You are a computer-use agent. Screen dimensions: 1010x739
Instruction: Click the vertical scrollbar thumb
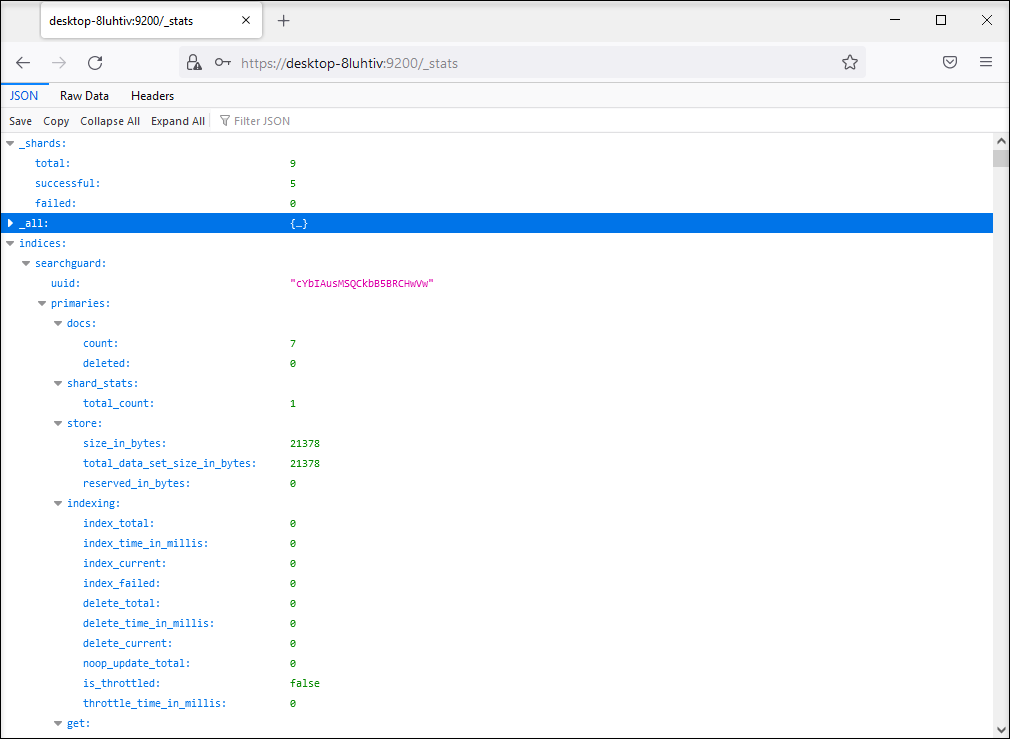coord(1000,158)
